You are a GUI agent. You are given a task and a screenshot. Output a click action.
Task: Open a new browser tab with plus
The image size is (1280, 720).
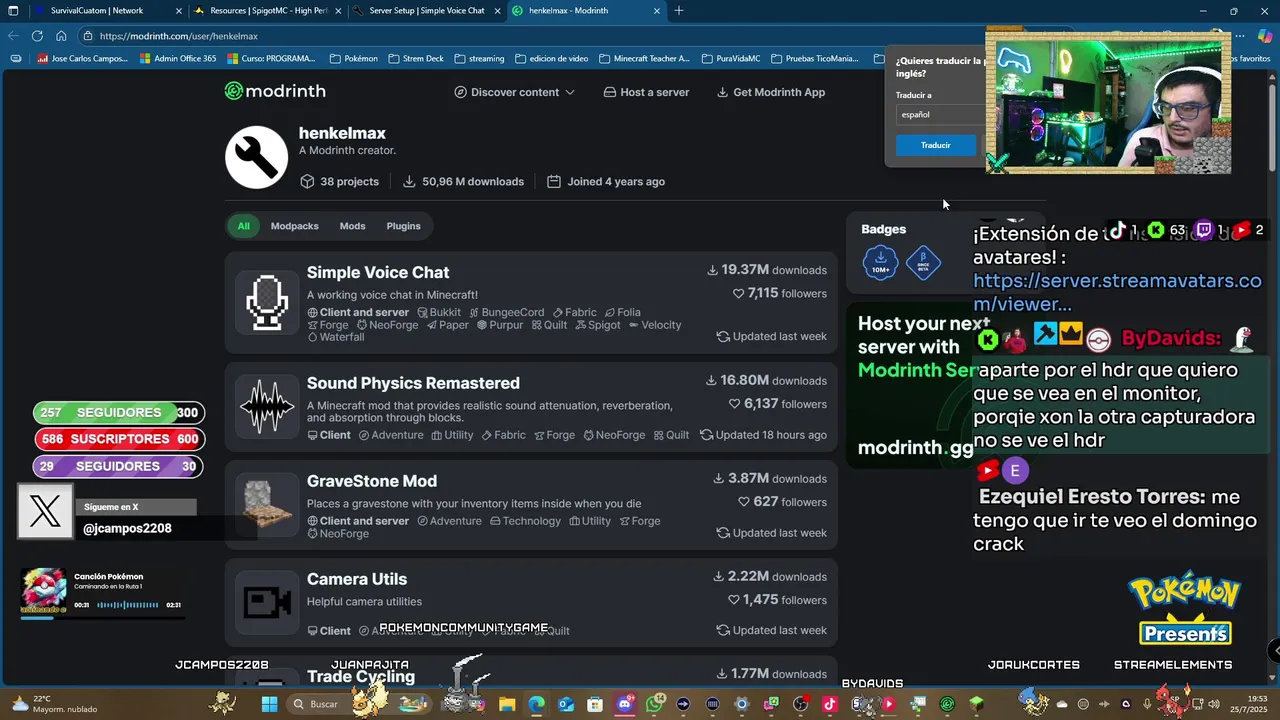679,11
